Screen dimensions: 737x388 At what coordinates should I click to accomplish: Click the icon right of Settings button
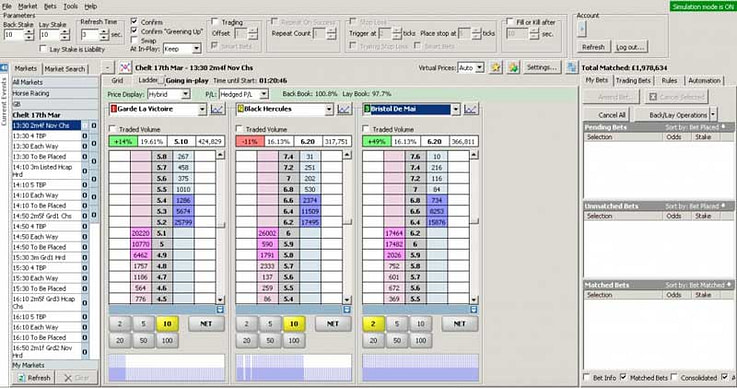[x=571, y=68]
